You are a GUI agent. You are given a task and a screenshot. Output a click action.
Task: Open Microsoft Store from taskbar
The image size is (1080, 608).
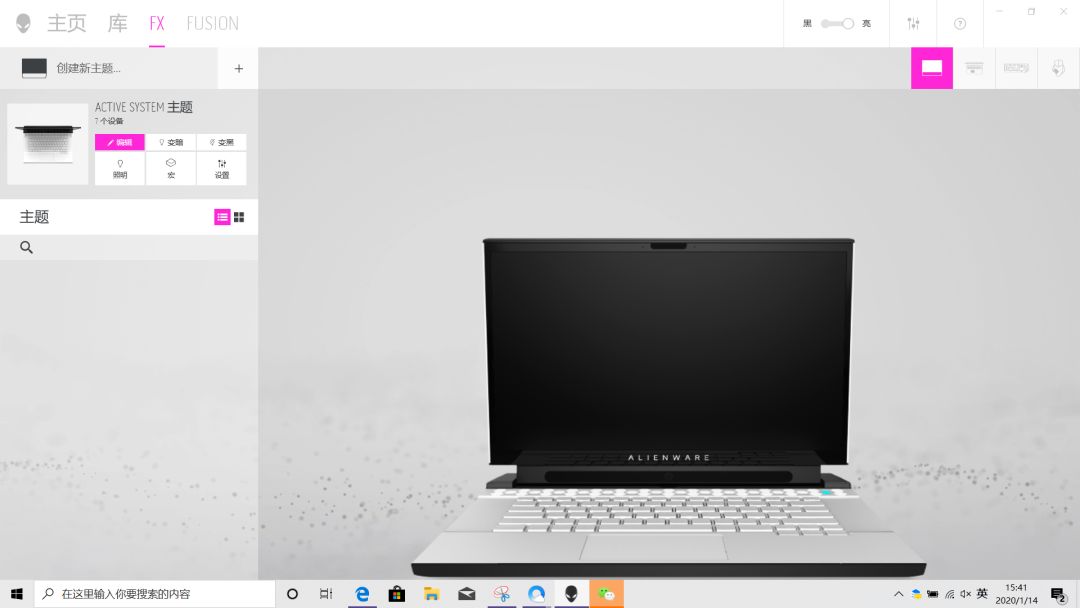tap(397, 594)
